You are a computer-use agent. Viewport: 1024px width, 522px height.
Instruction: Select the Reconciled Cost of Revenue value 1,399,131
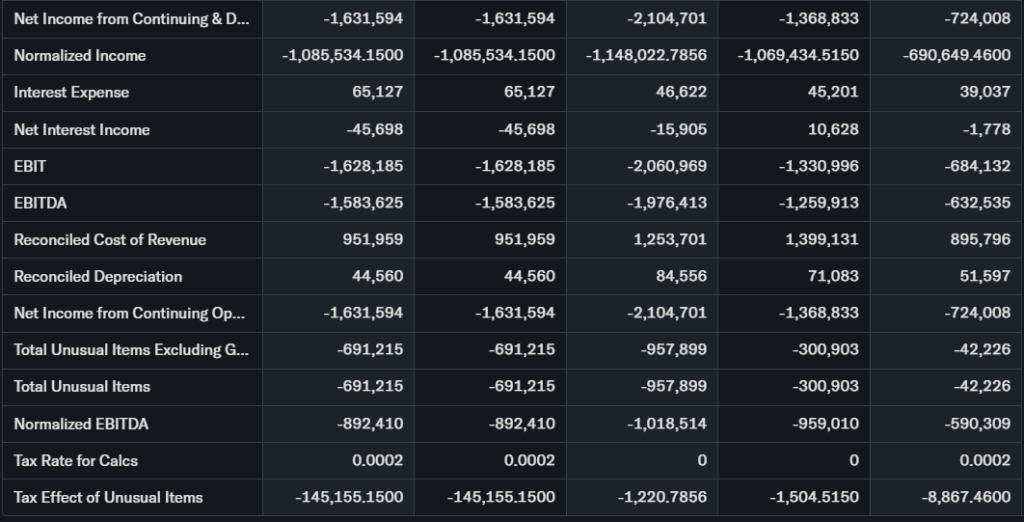[x=818, y=240]
